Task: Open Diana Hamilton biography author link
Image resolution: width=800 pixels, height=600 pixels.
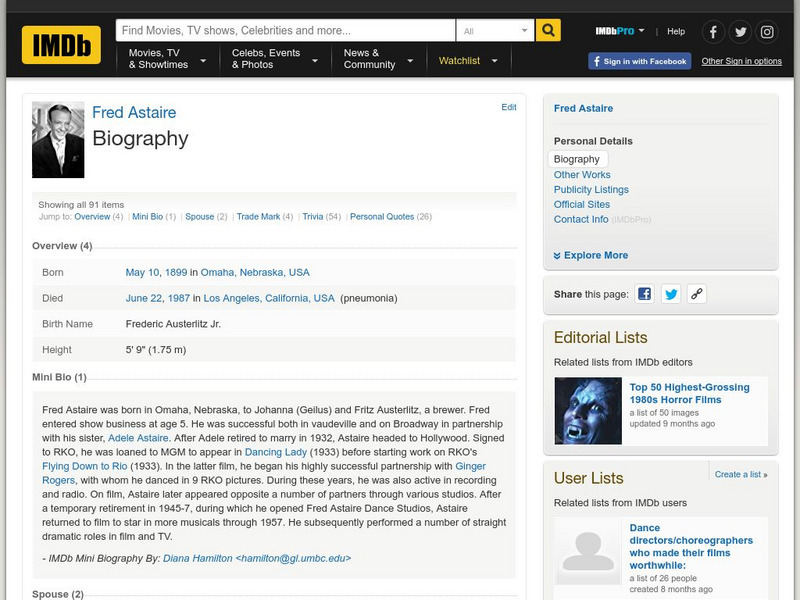Action: coord(257,559)
